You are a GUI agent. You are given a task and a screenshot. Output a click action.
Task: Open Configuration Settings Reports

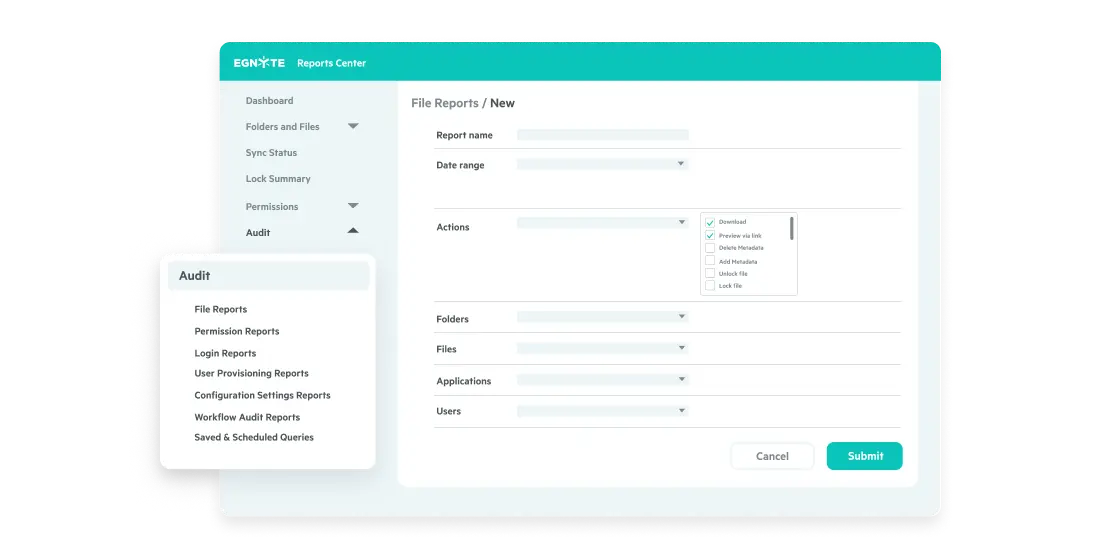262,395
